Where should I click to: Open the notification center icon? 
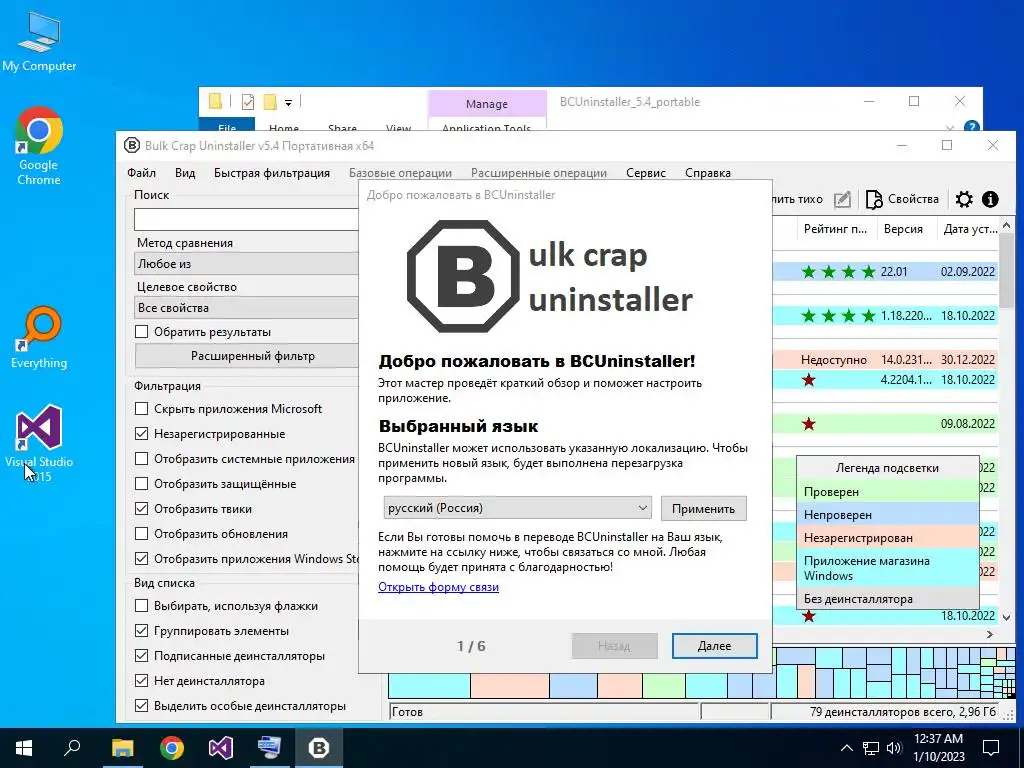coord(991,748)
